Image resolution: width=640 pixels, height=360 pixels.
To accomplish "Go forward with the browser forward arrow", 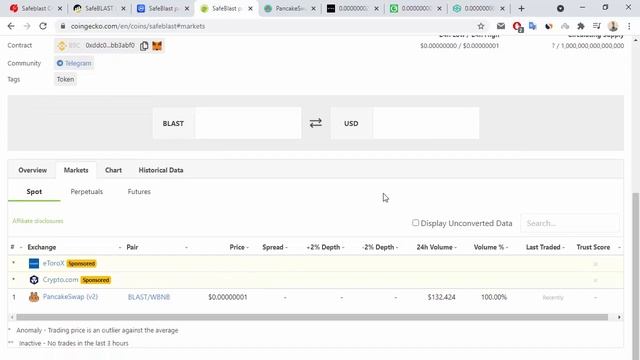I will 27,26.
